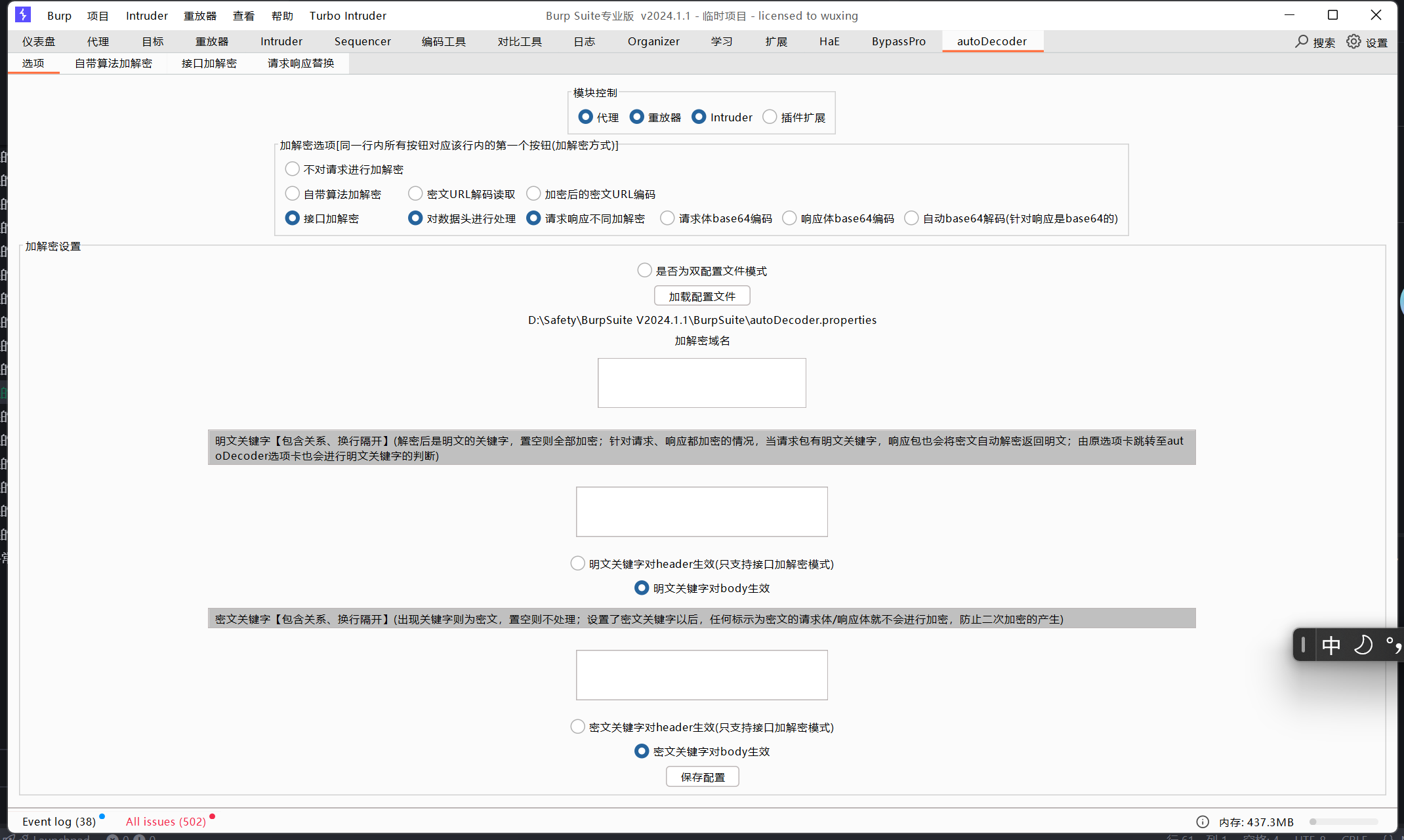Toggle 对数据头进行处理 option
The height and width of the screenshot is (840, 1404).
(x=415, y=218)
